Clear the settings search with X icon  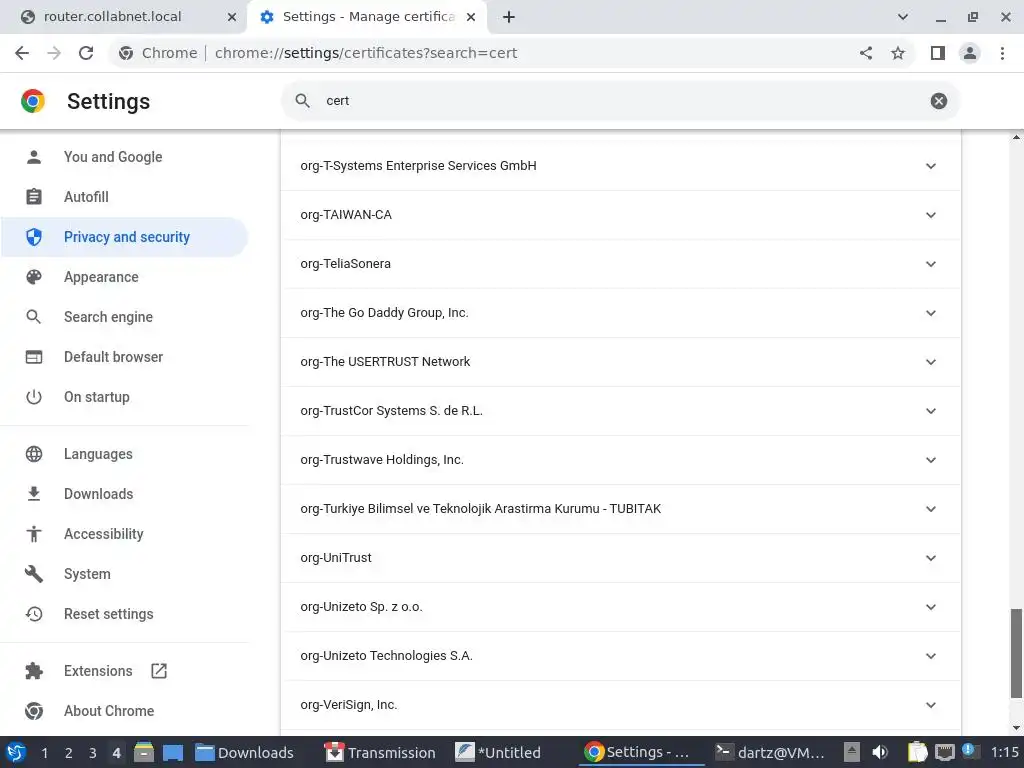pyautogui.click(x=938, y=101)
